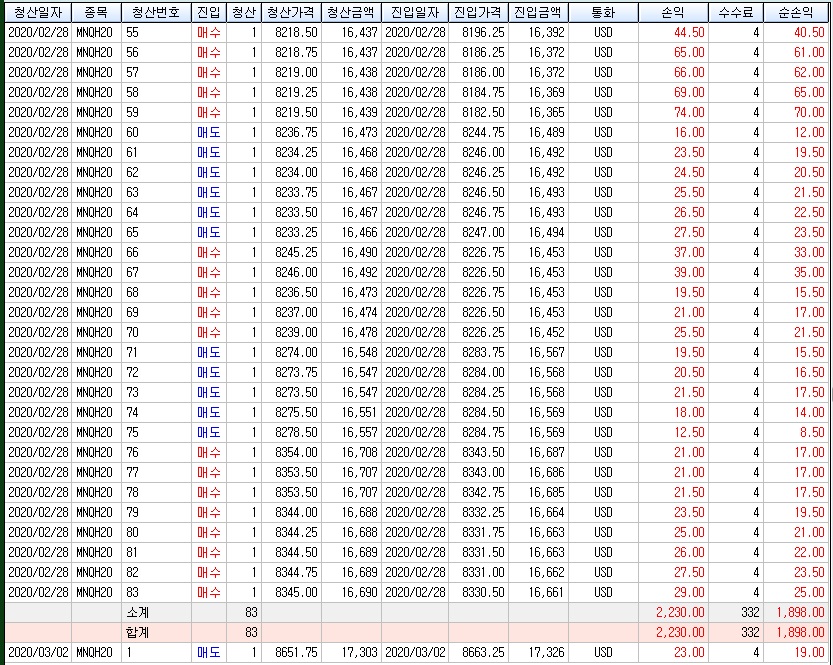Click total profit 2,230.00 in 합계 row
The height and width of the screenshot is (665, 833).
[x=673, y=633]
